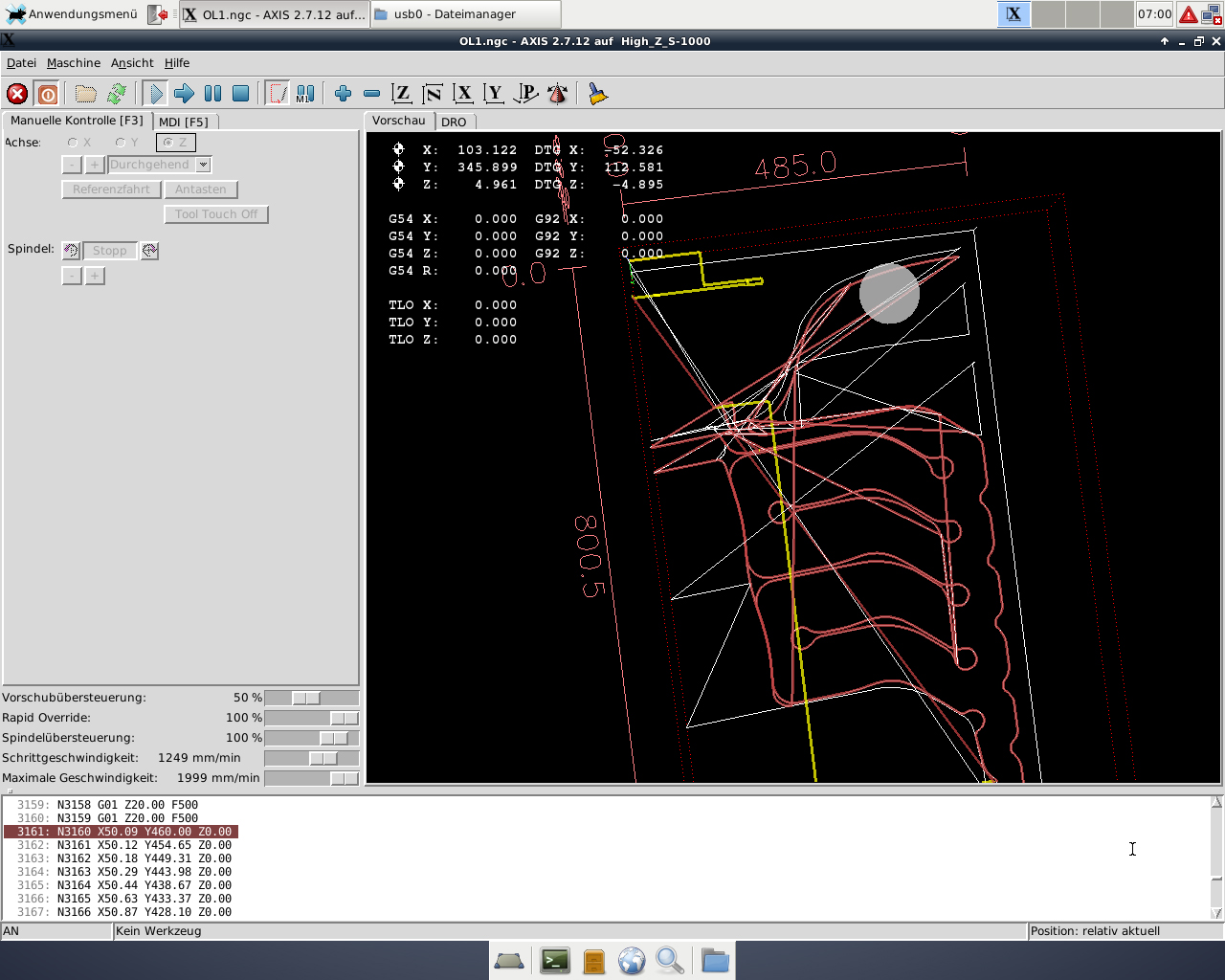The width and height of the screenshot is (1225, 980).
Task: Adjust the Vorschubübersteuerung slider
Action: pos(311,698)
